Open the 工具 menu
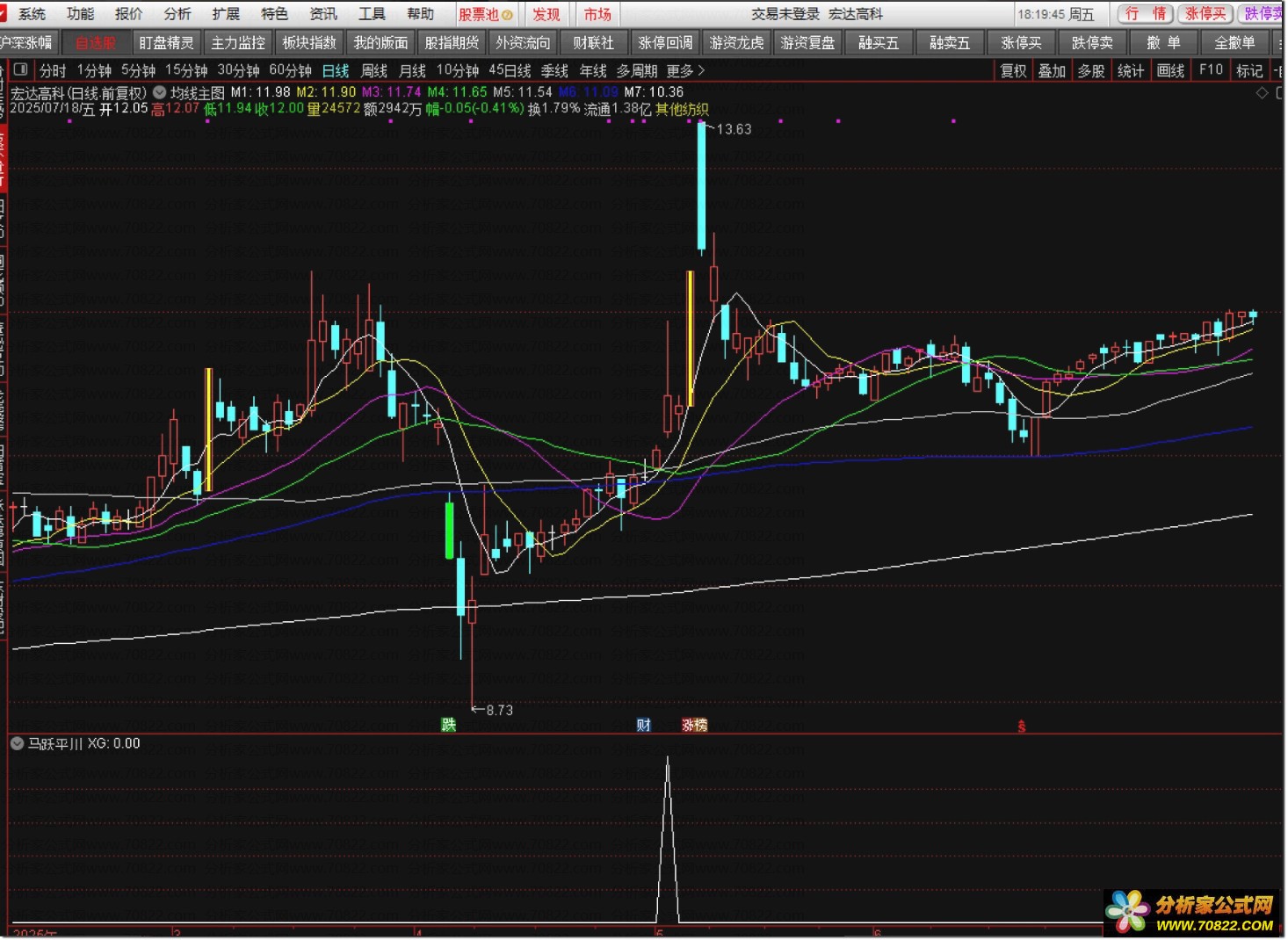This screenshot has height=940, width=1288. pyautogui.click(x=372, y=14)
